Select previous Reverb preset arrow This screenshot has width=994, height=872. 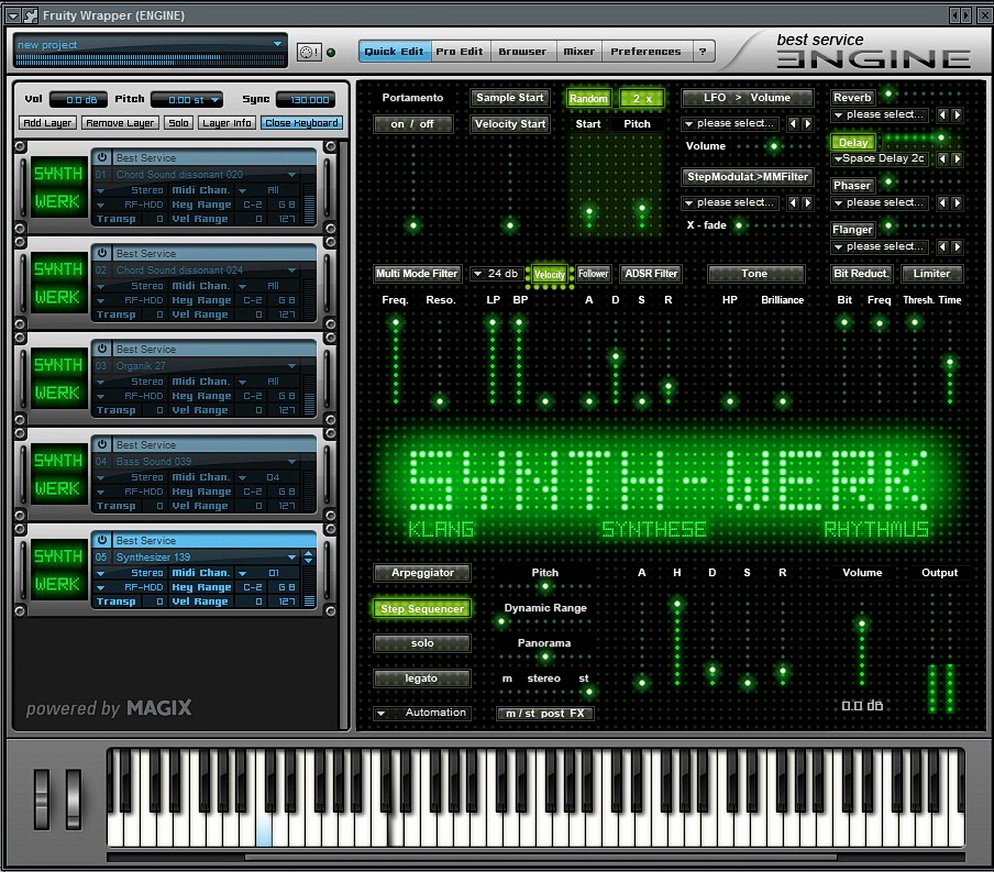click(943, 115)
